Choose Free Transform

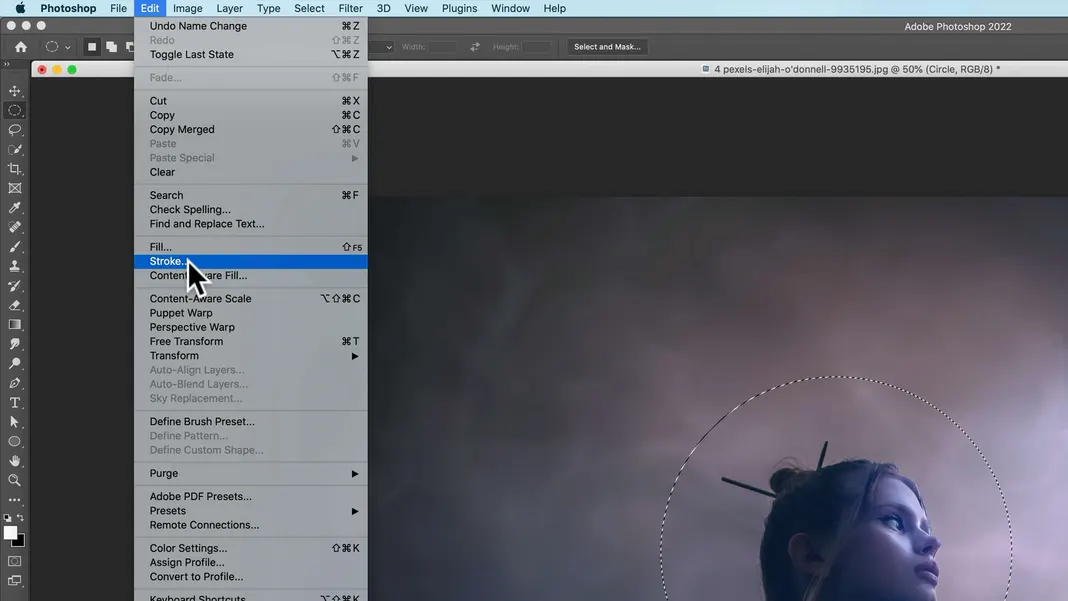252,341
